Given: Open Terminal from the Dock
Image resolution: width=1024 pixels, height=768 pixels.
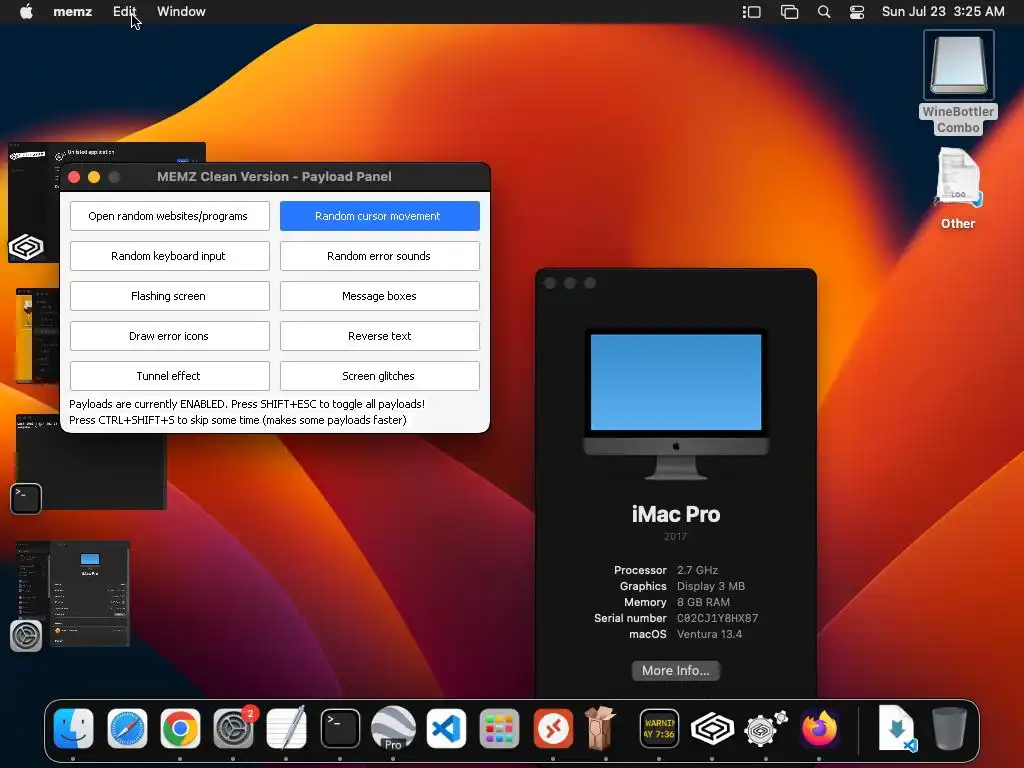Looking at the screenshot, I should click(340, 728).
